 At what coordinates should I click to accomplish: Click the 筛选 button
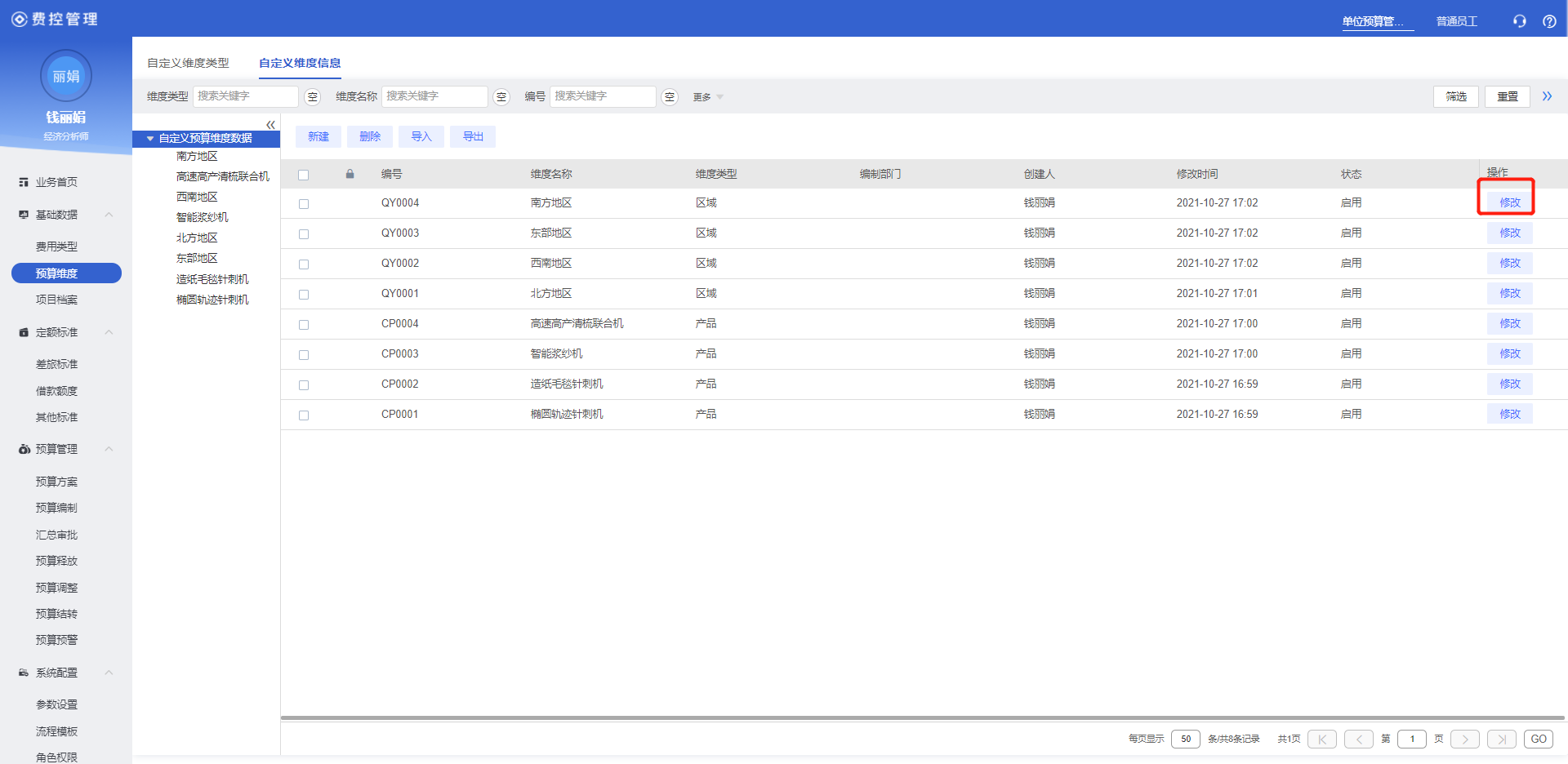1456,96
